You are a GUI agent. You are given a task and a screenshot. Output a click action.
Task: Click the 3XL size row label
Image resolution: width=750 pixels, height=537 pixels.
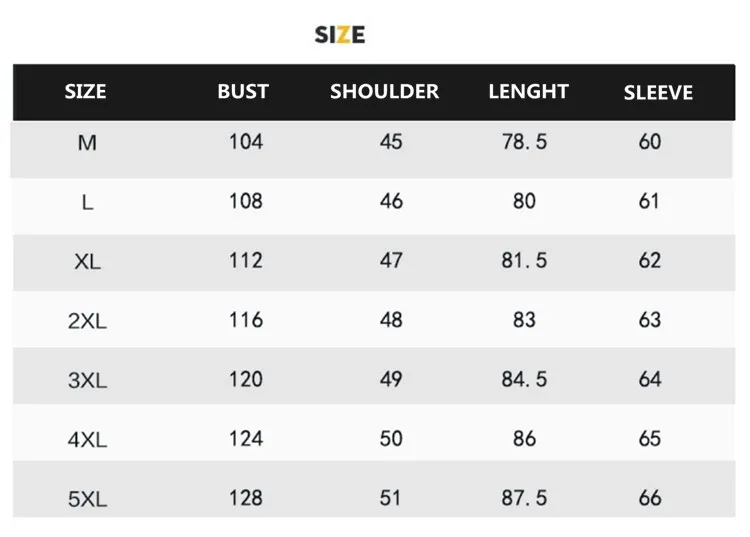(x=87, y=380)
